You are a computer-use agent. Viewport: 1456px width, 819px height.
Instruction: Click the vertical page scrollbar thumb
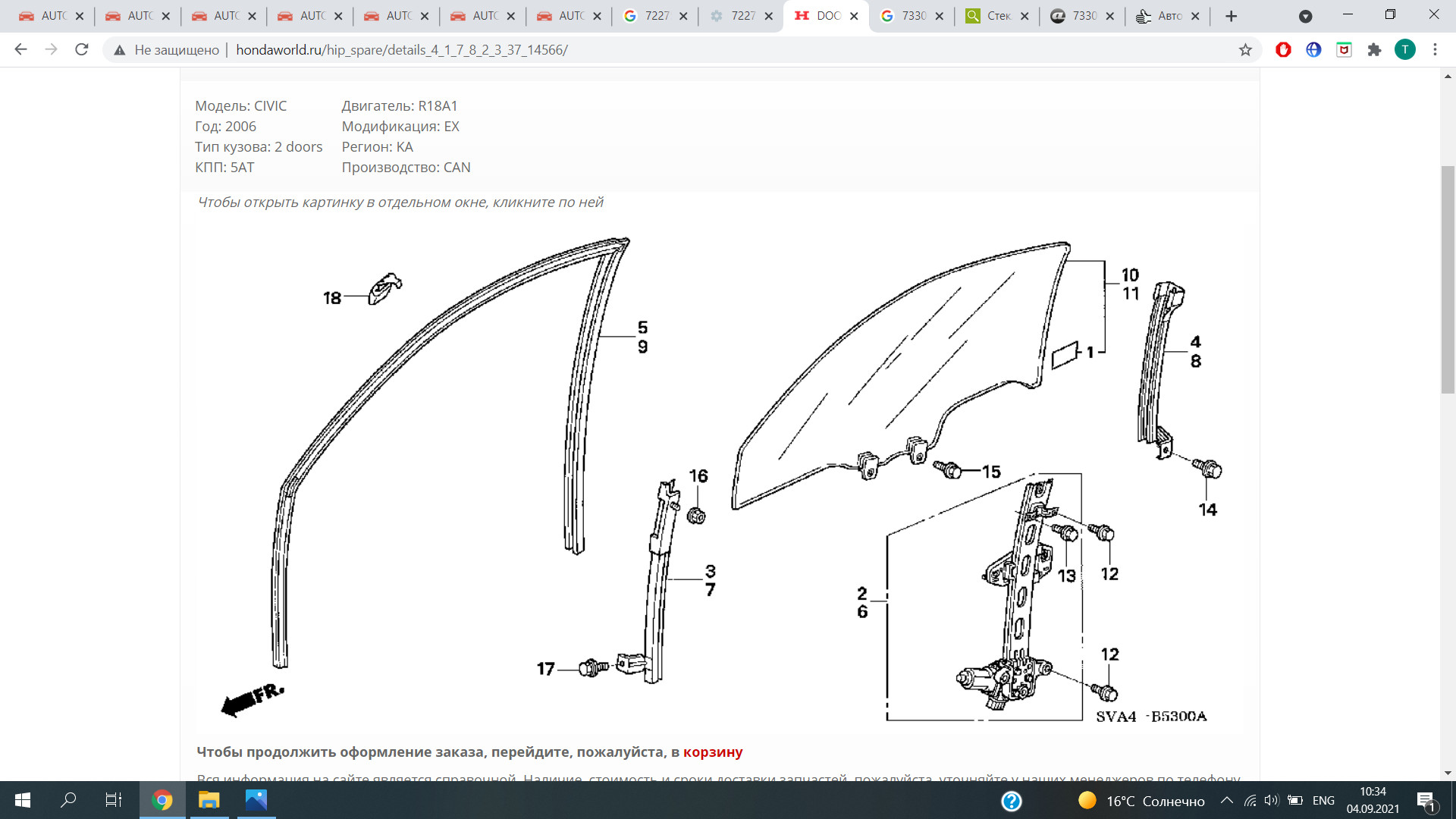pyautogui.click(x=1448, y=281)
